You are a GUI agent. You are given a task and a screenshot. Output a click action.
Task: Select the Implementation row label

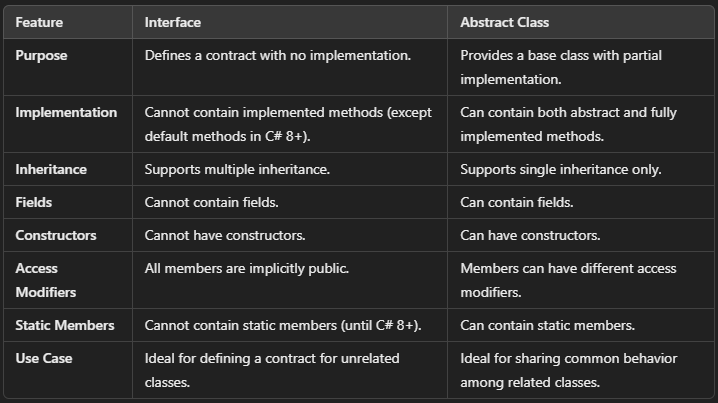(66, 113)
